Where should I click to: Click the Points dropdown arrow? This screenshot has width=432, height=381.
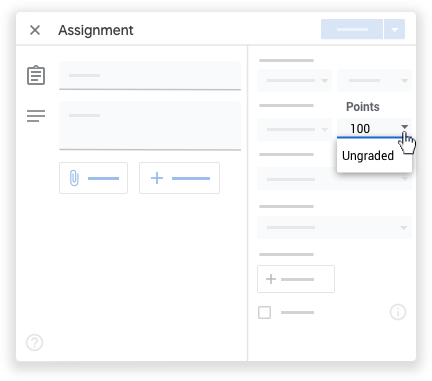click(404, 127)
